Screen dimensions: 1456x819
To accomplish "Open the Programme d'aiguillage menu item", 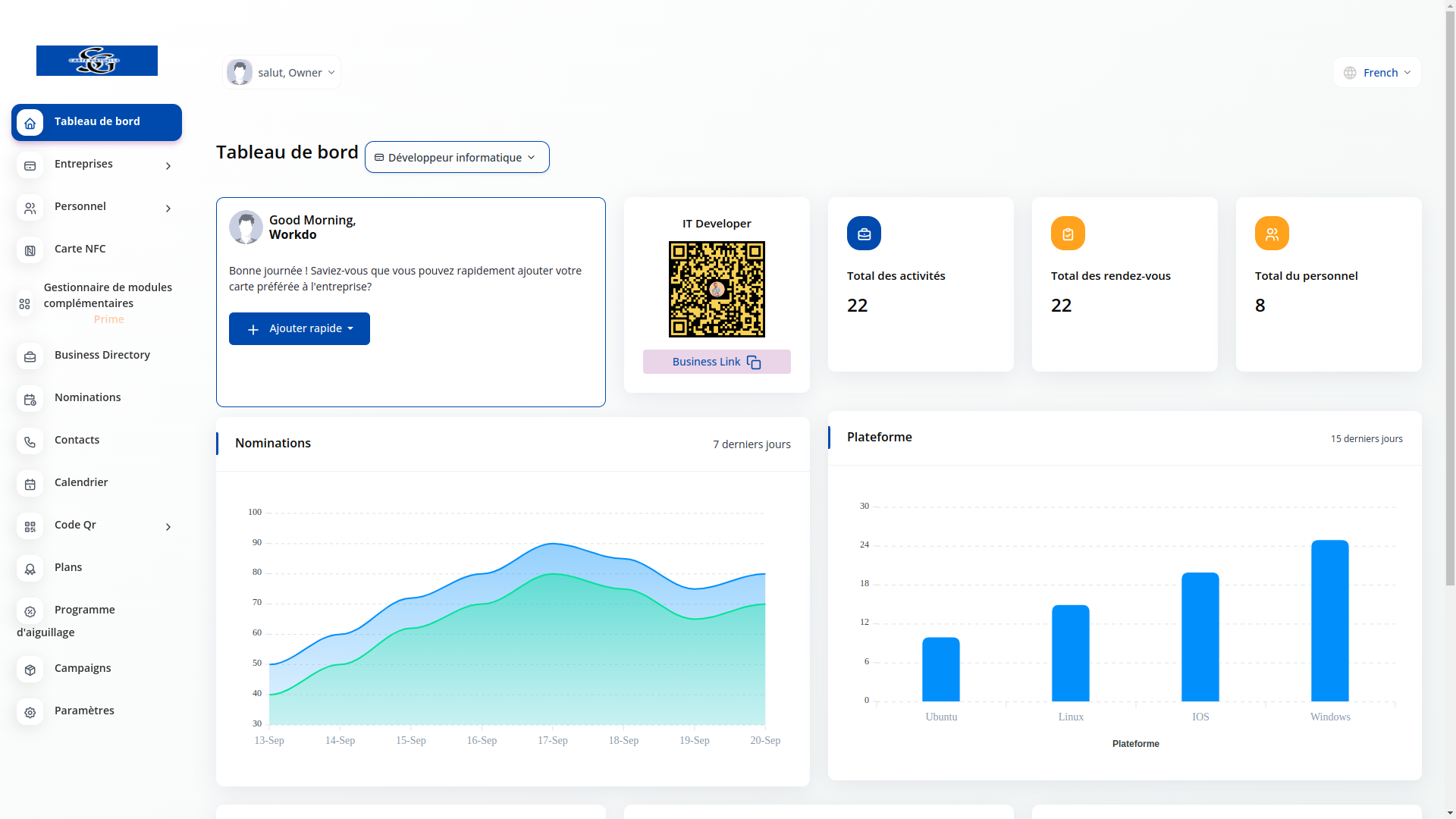I will 84,610.
